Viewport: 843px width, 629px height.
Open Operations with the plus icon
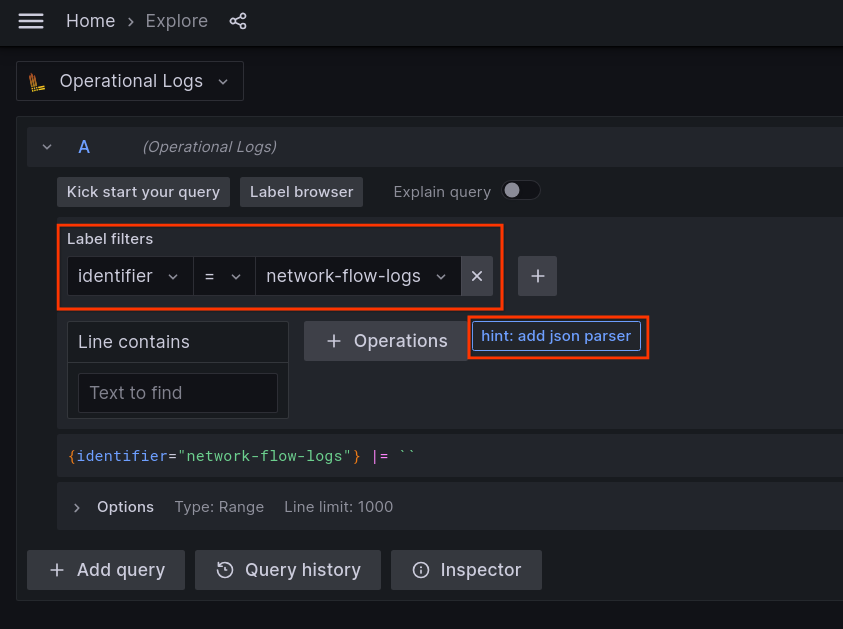(x=384, y=341)
